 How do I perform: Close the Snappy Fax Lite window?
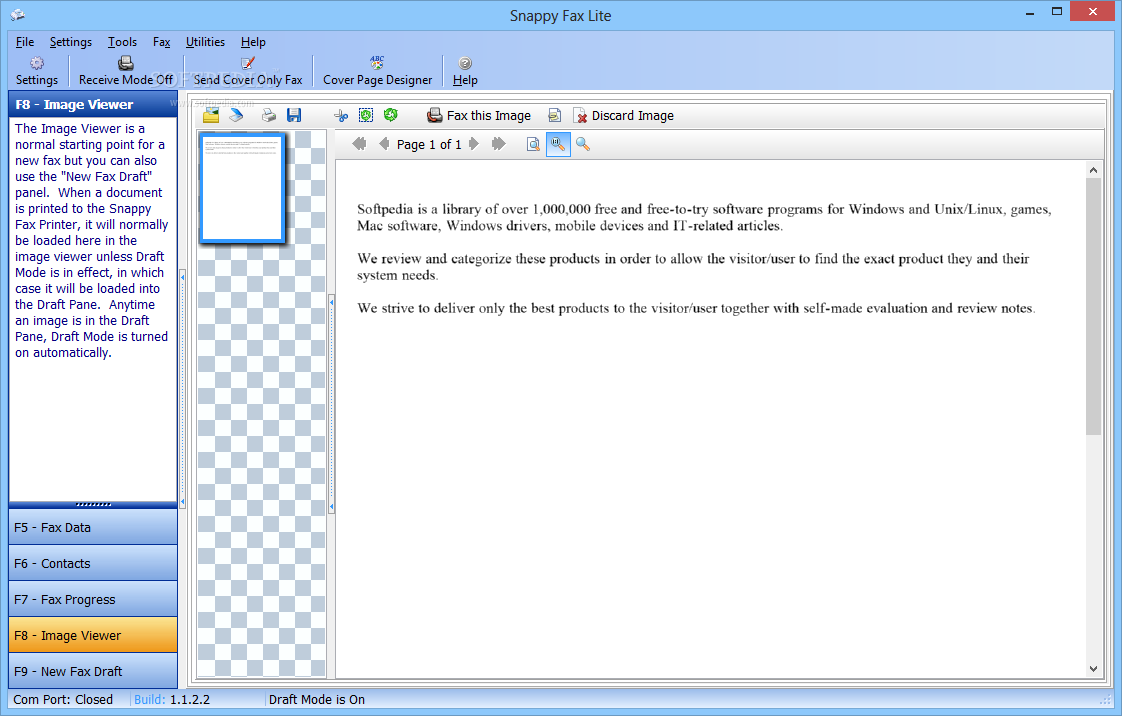(x=1093, y=11)
